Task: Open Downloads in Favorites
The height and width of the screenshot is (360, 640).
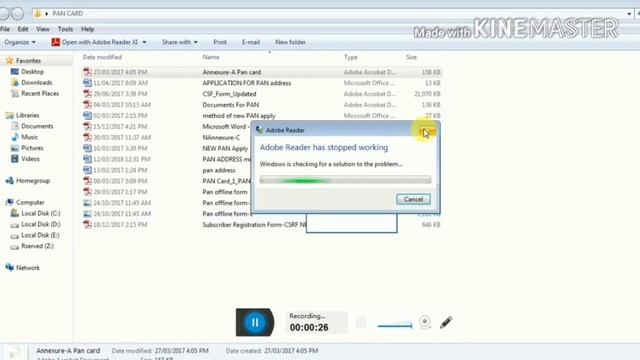Action: coord(36,82)
